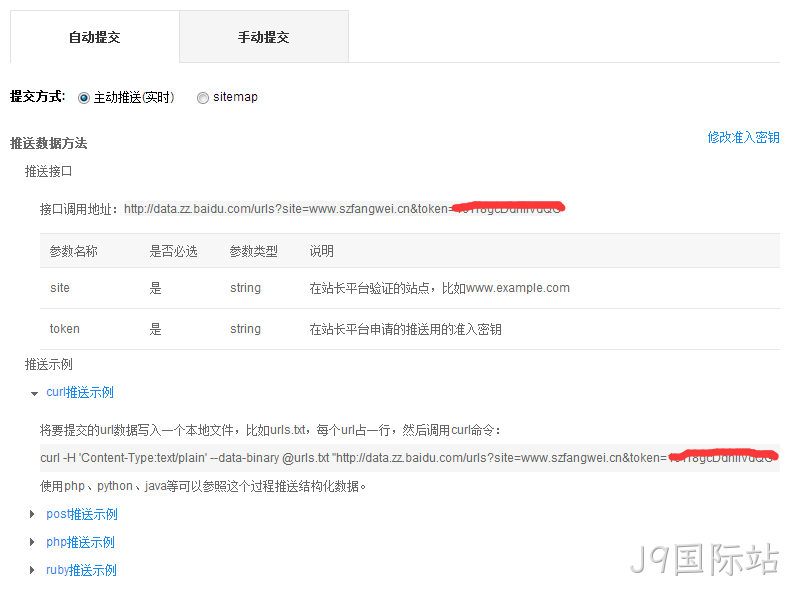Switch to the 自动提交 tab
This screenshot has height=590, width=796.
point(95,37)
